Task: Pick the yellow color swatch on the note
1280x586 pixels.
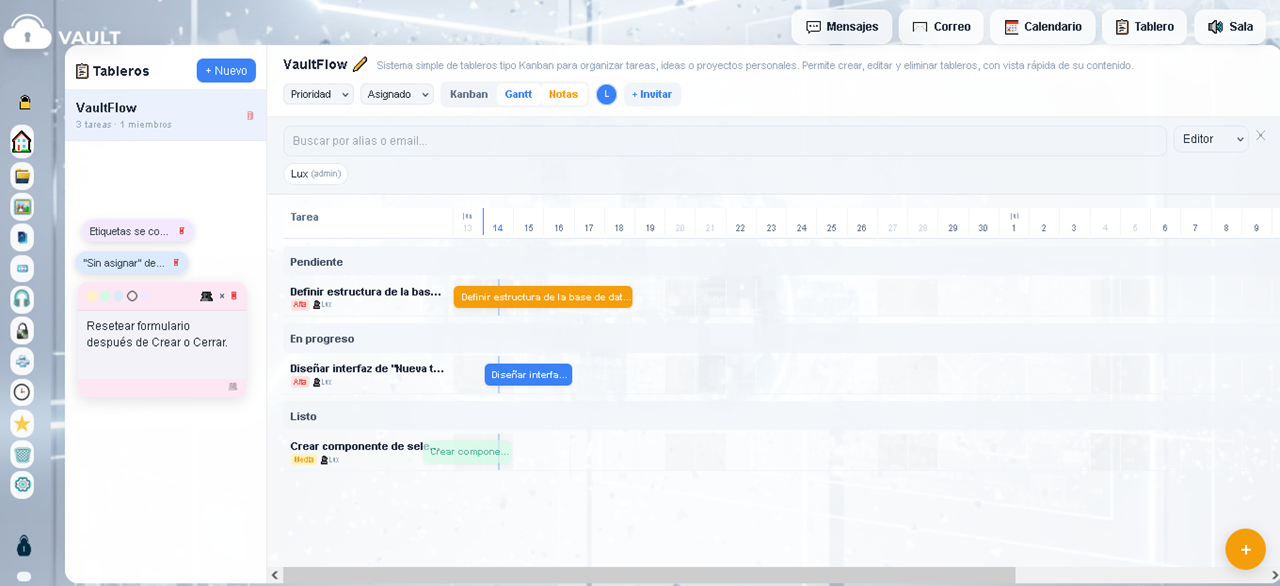Action: 92,296
